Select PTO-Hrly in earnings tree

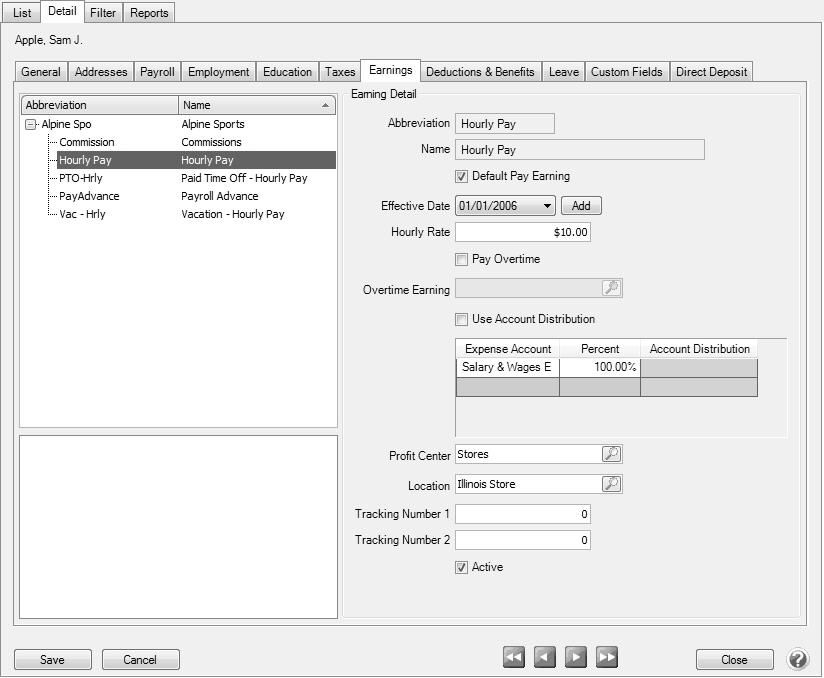pos(81,178)
